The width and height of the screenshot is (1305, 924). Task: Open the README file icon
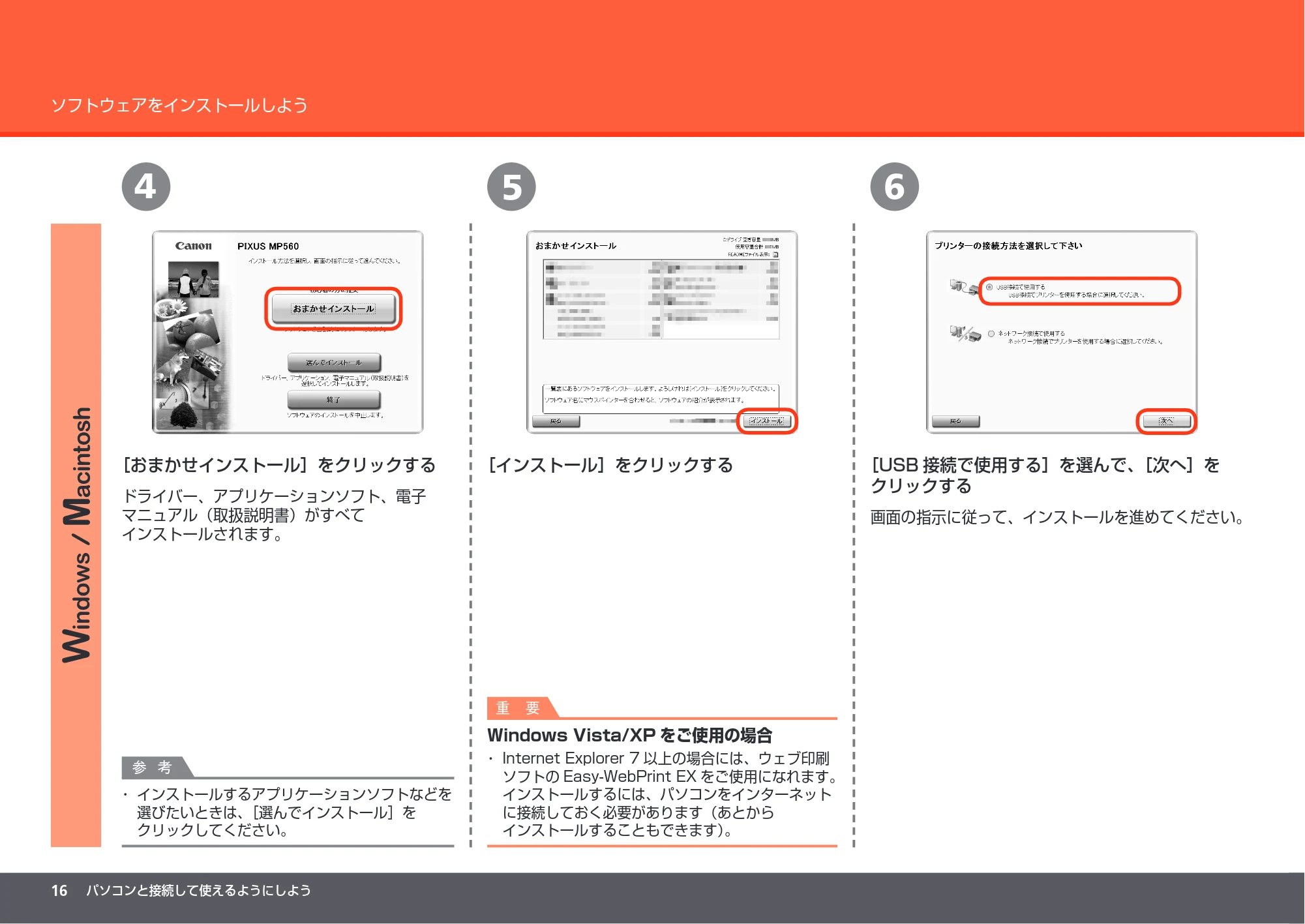coord(775,255)
